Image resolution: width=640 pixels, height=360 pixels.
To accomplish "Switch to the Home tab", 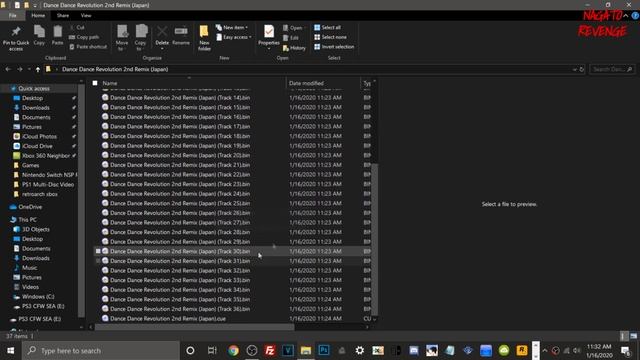I will 38,16.
